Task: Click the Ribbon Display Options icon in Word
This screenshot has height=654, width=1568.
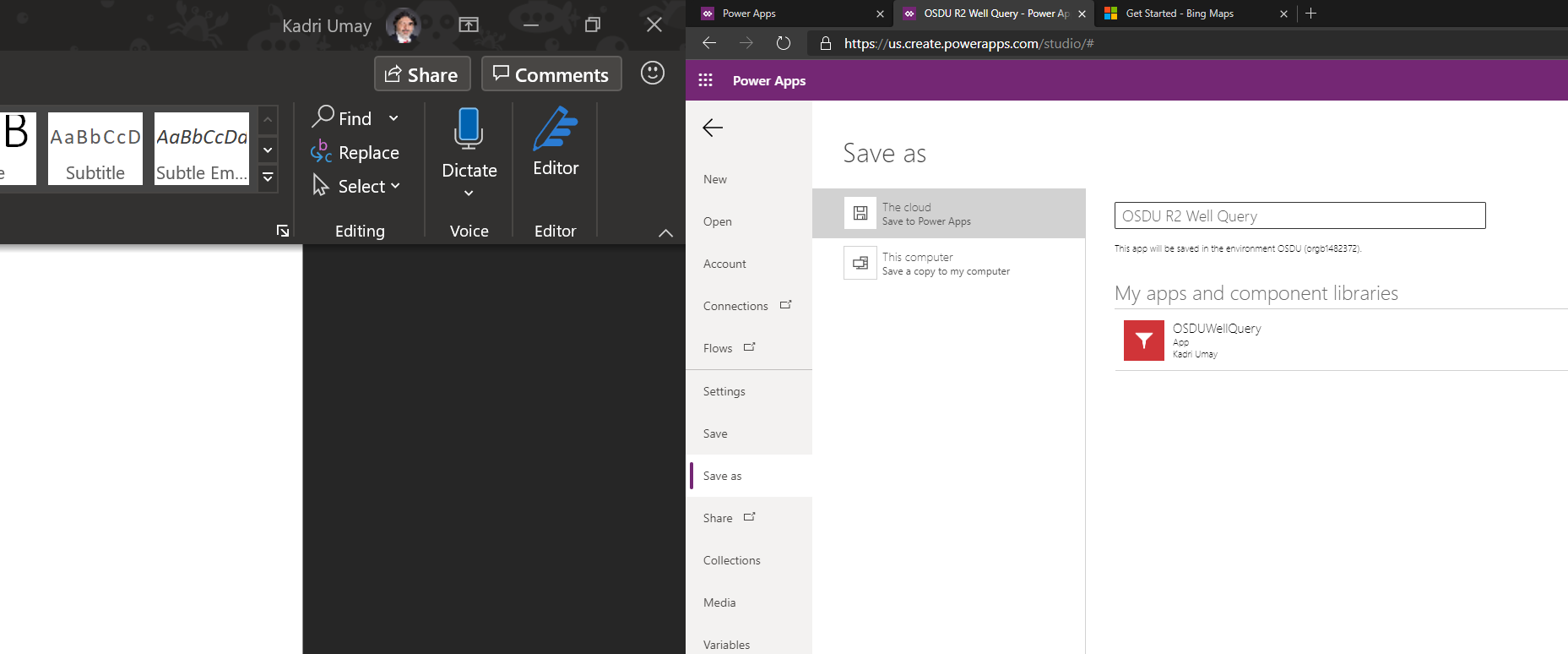Action: [x=469, y=25]
